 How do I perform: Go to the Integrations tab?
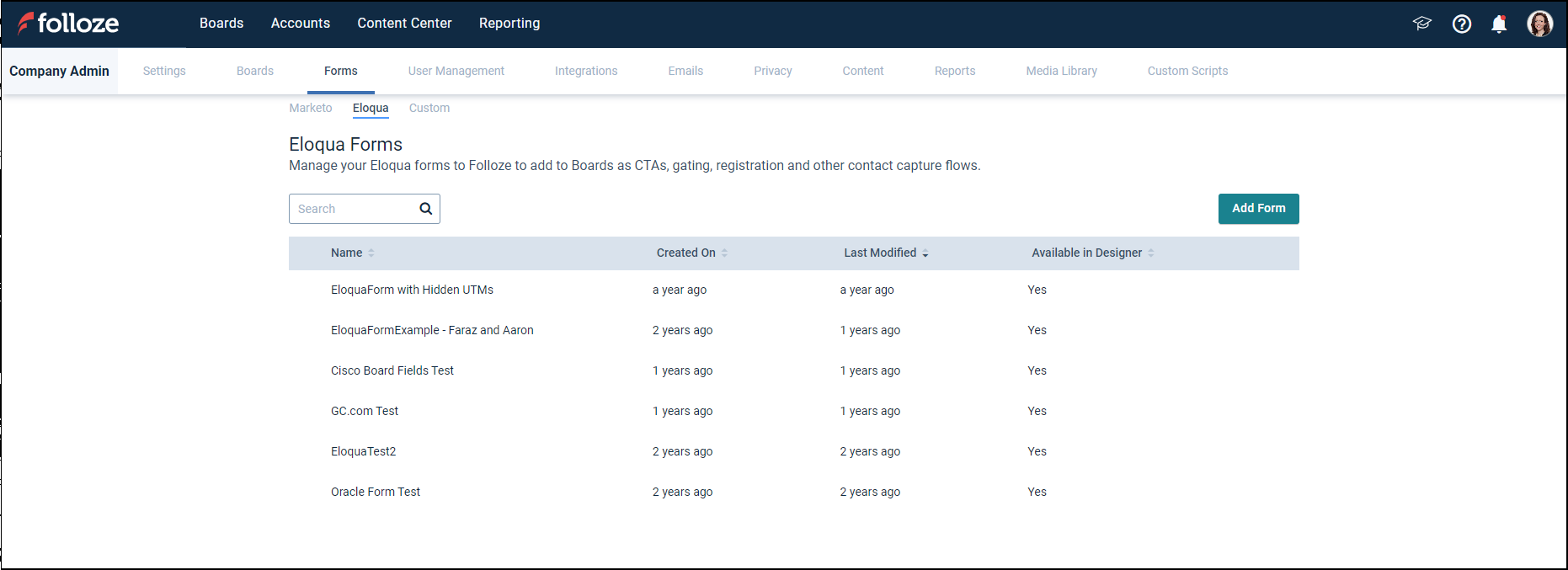[586, 71]
